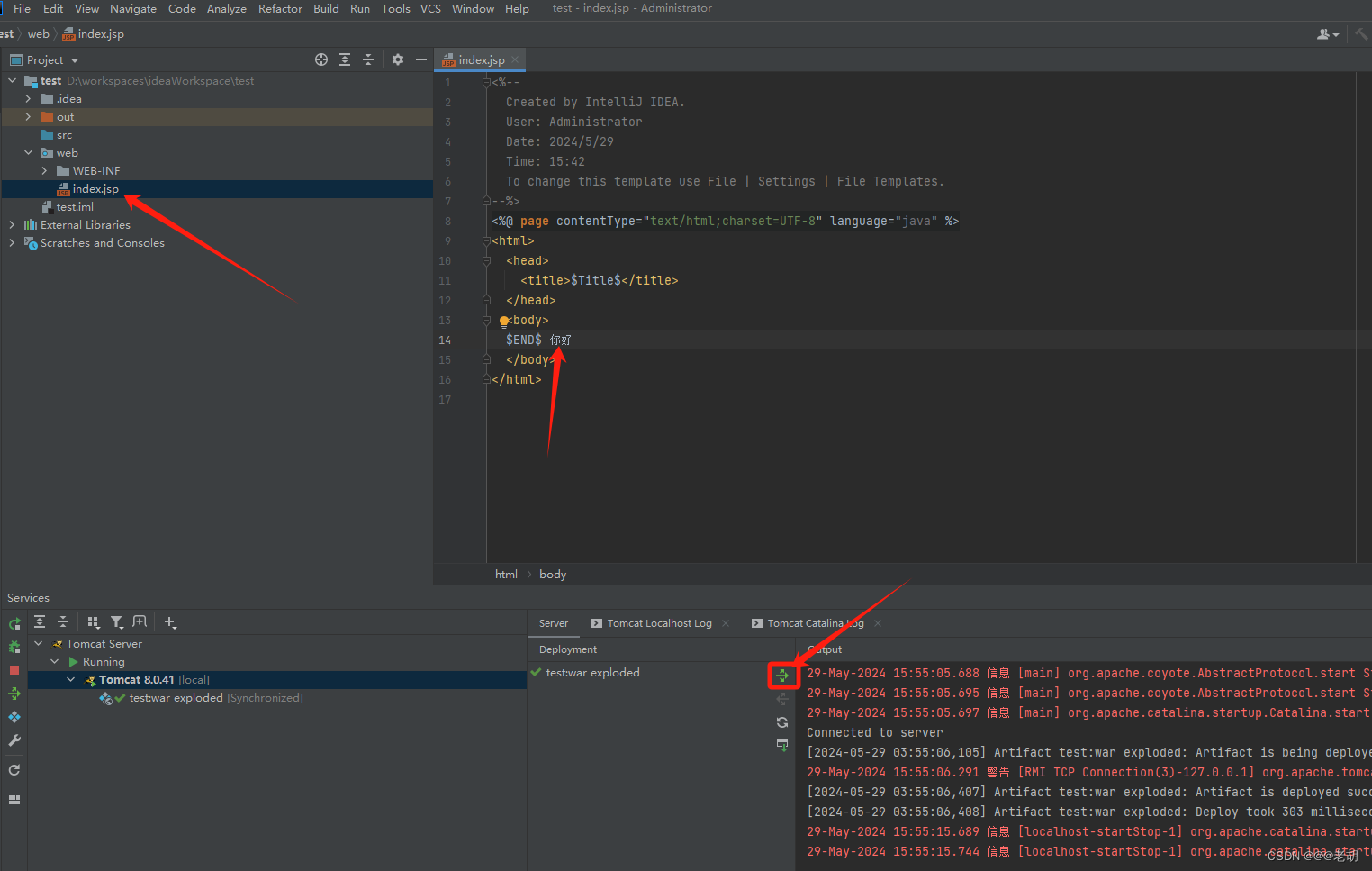The height and width of the screenshot is (871, 1372).
Task: Stop the running Tomcat server
Action: coord(14,670)
